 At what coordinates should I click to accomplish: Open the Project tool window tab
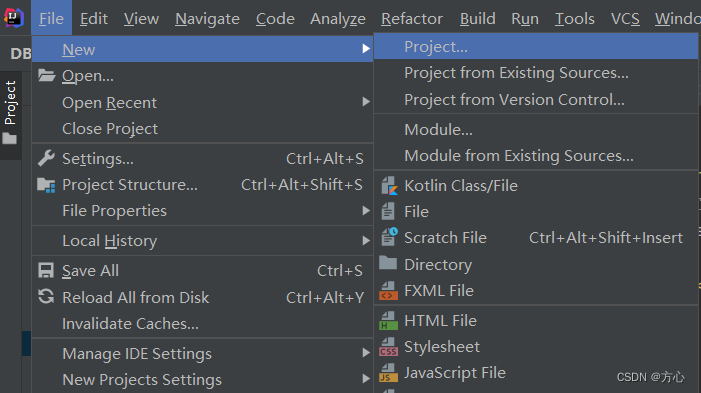(x=10, y=102)
